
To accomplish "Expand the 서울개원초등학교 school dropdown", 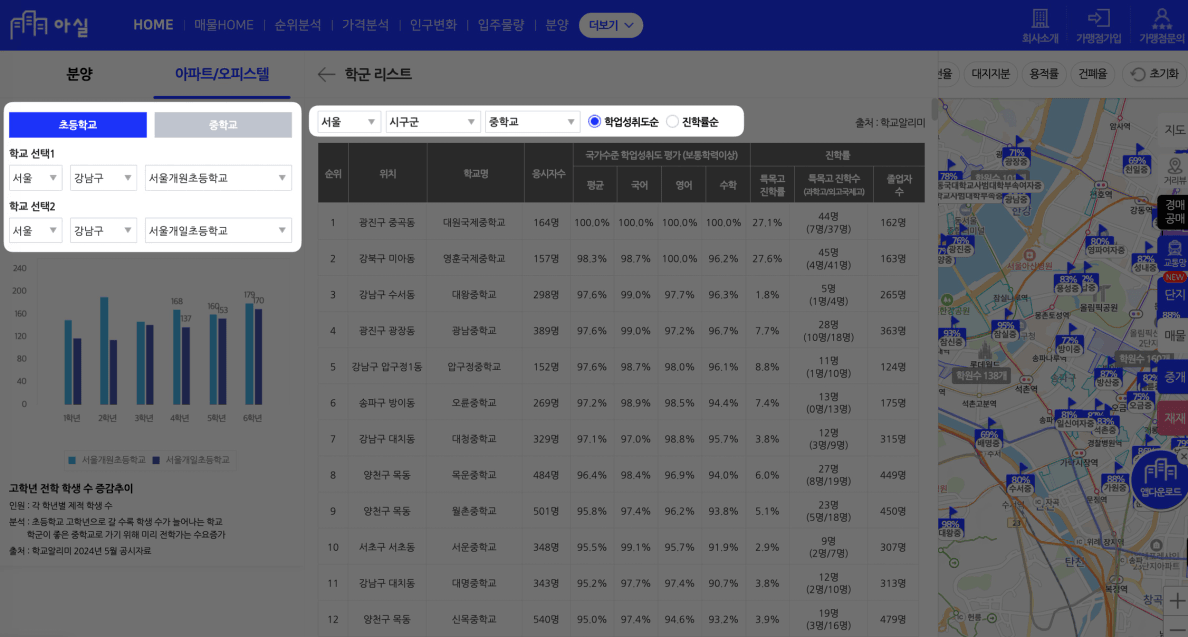I will [218, 178].
